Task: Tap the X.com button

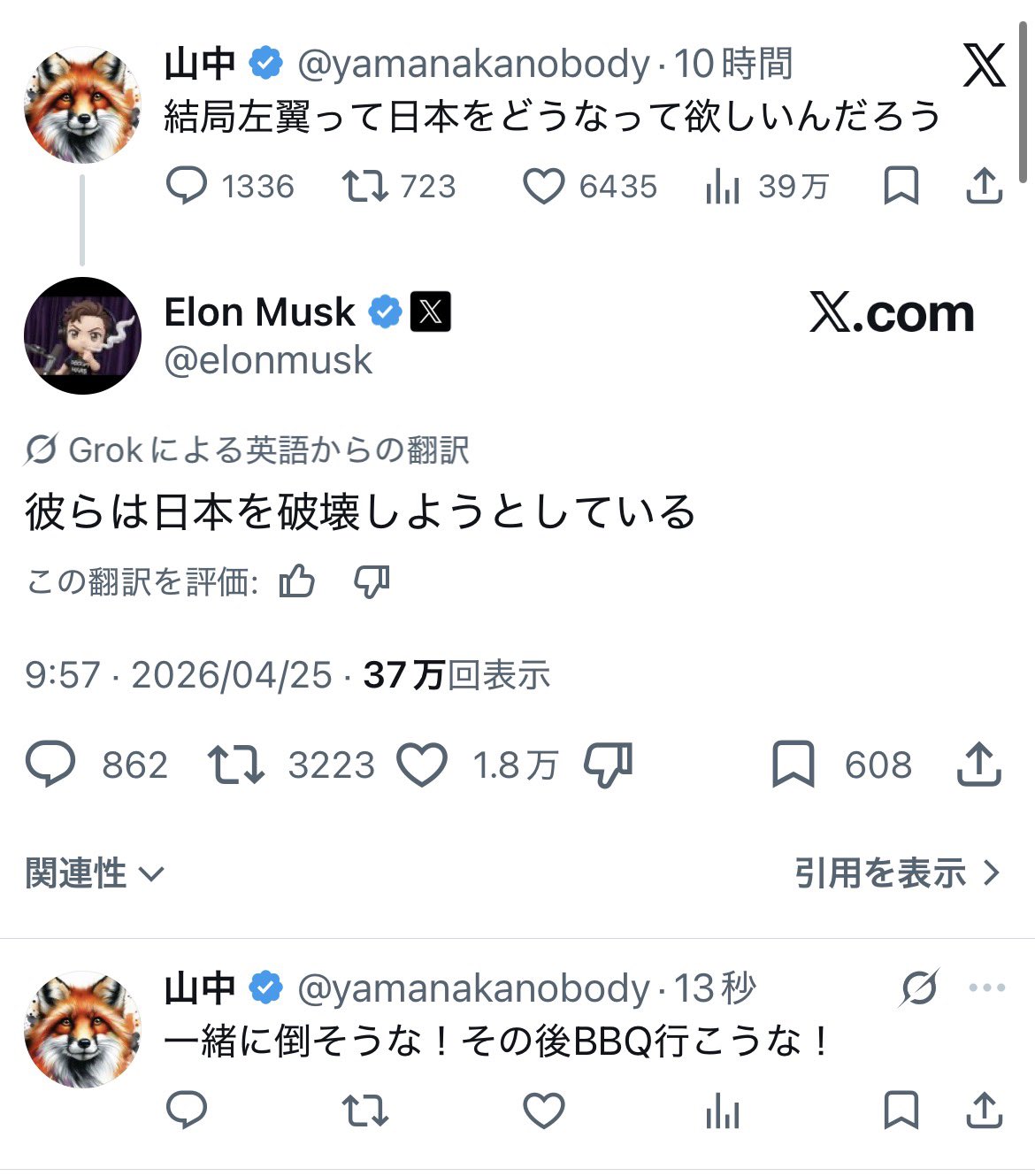Action: point(891,313)
